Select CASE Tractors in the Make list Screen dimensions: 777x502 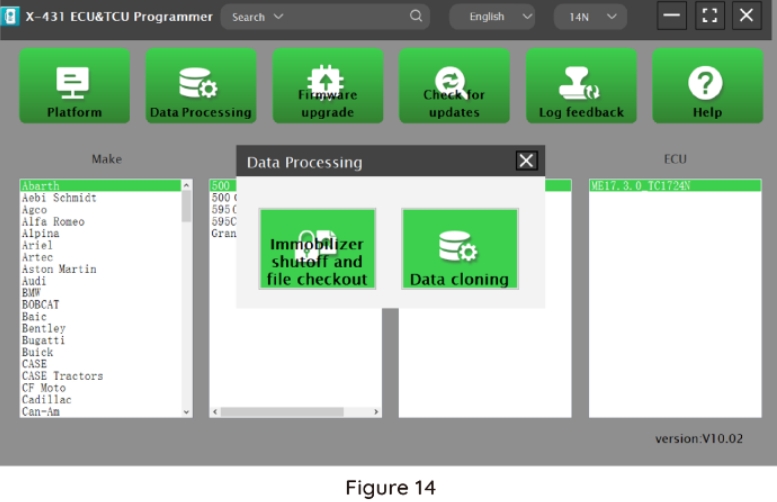click(x=100, y=376)
